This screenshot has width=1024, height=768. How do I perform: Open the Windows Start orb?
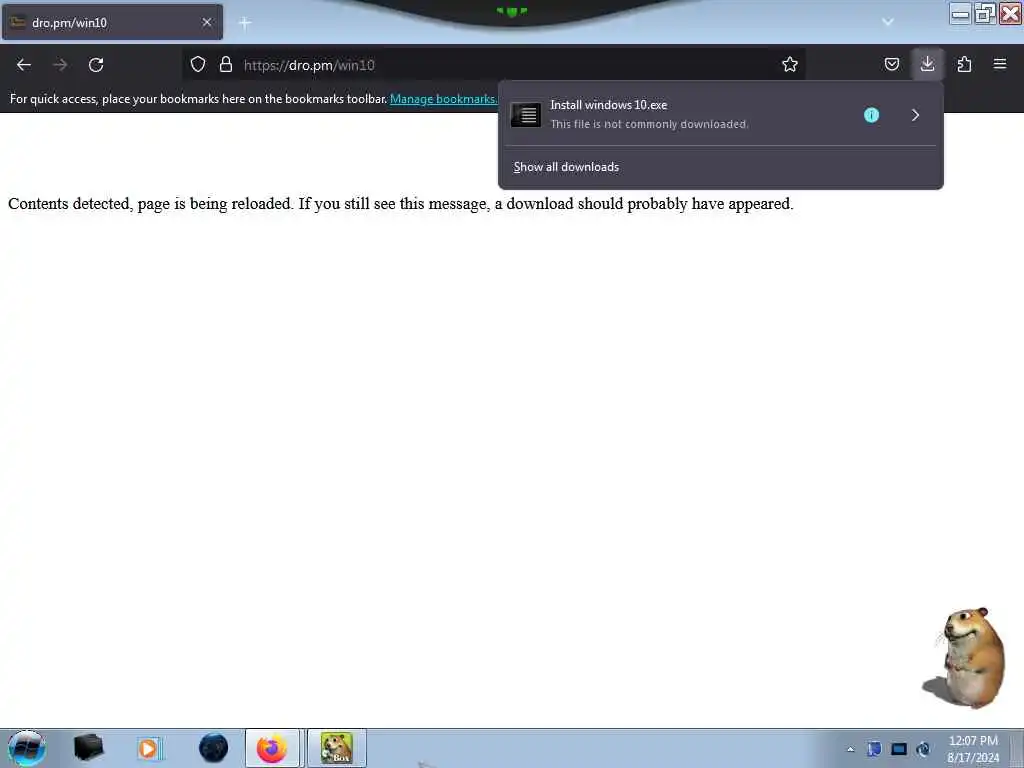point(27,748)
